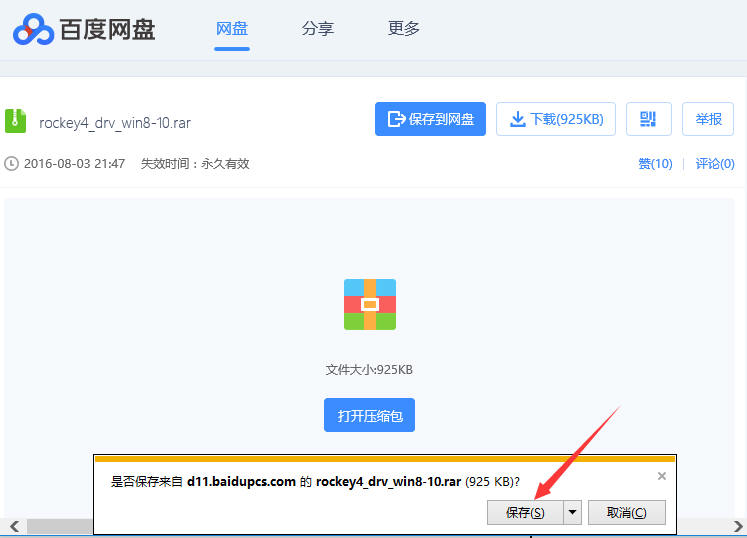This screenshot has height=538, width=747.
Task: Select the 文件大小:925KB label
Action: coord(369,370)
